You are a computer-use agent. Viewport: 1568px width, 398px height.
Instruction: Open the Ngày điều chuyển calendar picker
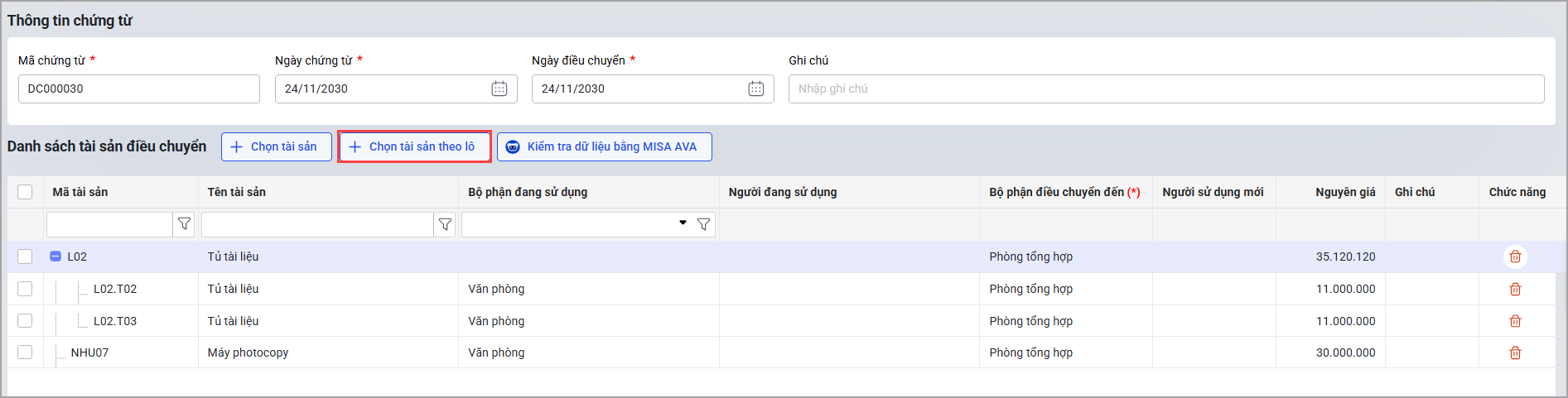click(x=756, y=89)
